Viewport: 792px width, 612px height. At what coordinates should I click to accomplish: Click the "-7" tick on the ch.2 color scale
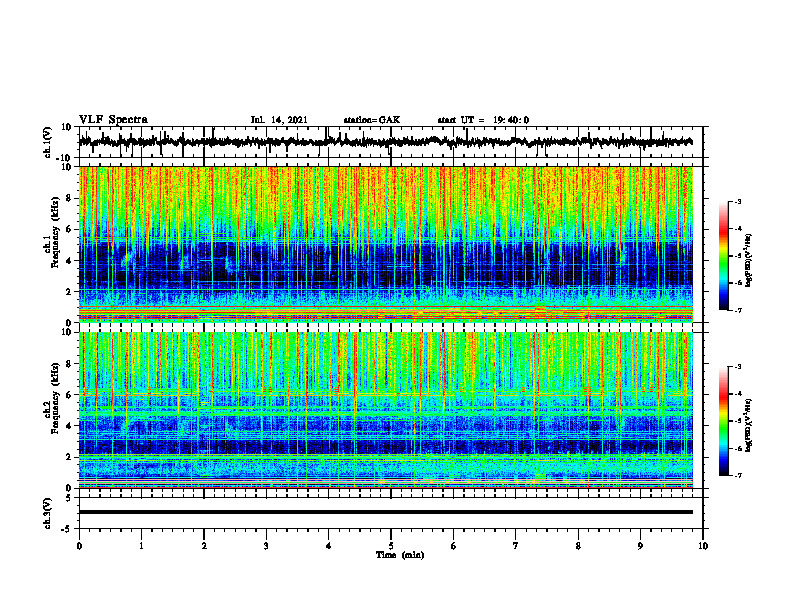(738, 475)
